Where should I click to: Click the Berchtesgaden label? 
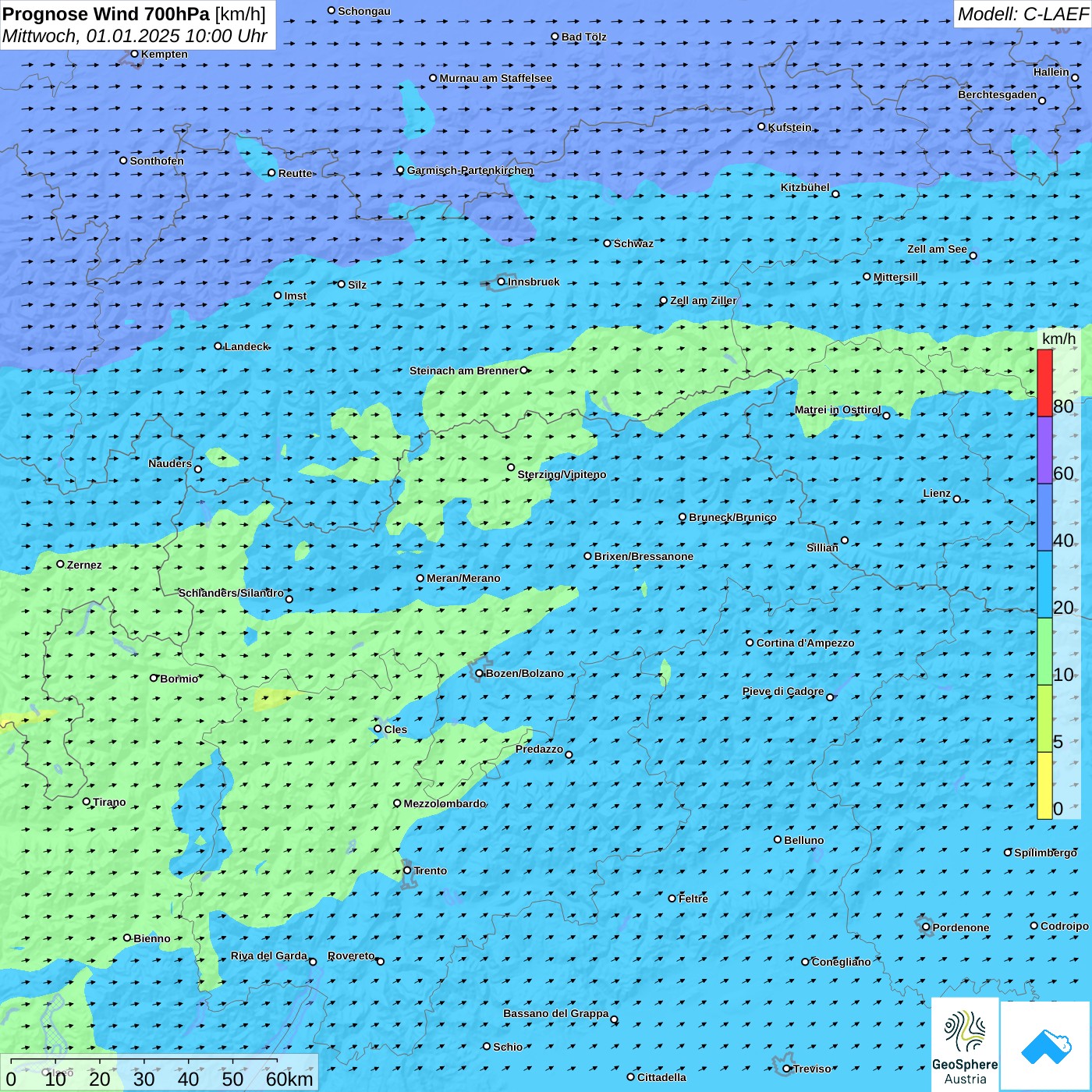[x=997, y=94]
